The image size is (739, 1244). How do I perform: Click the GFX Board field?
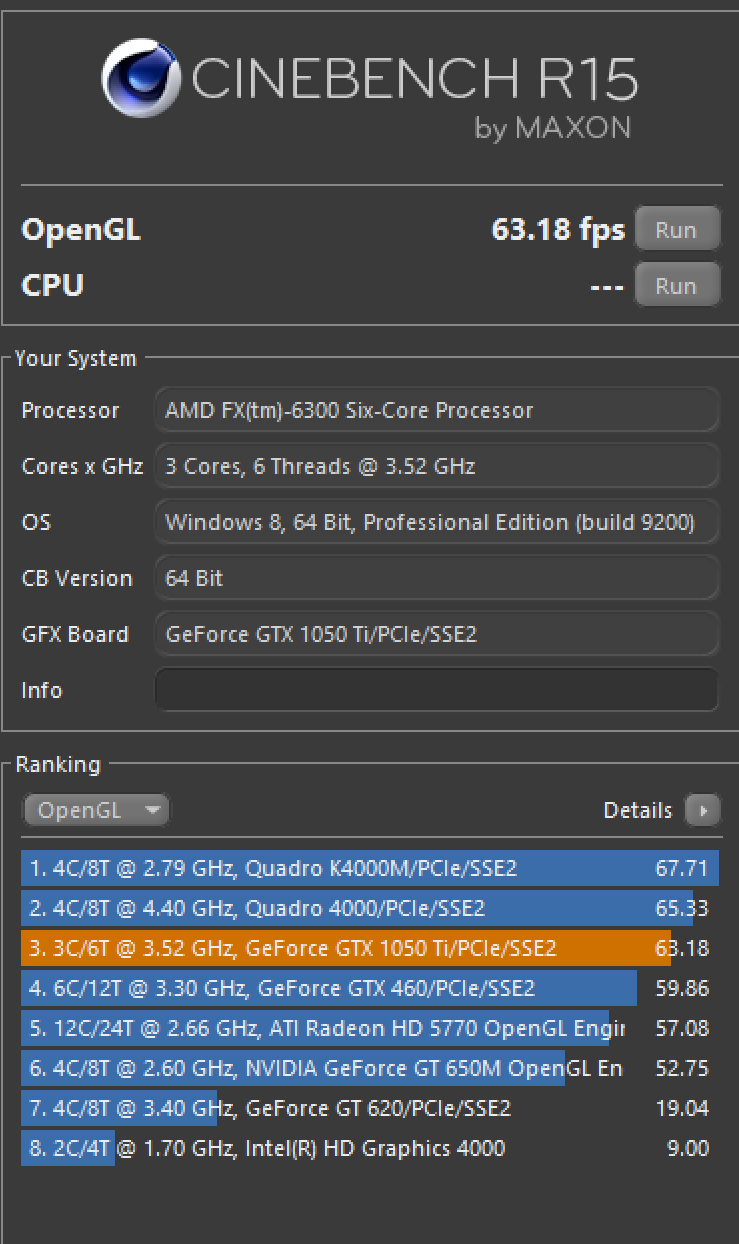437,634
